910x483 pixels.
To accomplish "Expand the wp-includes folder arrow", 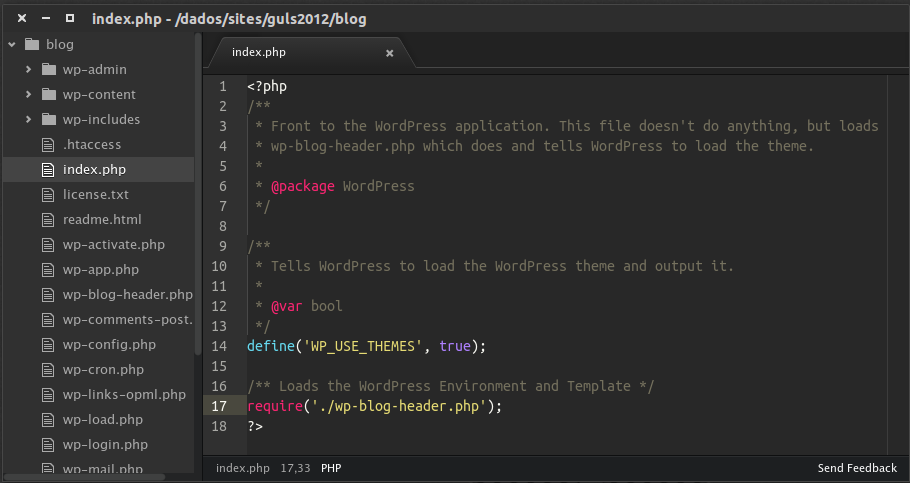I will [28, 119].
